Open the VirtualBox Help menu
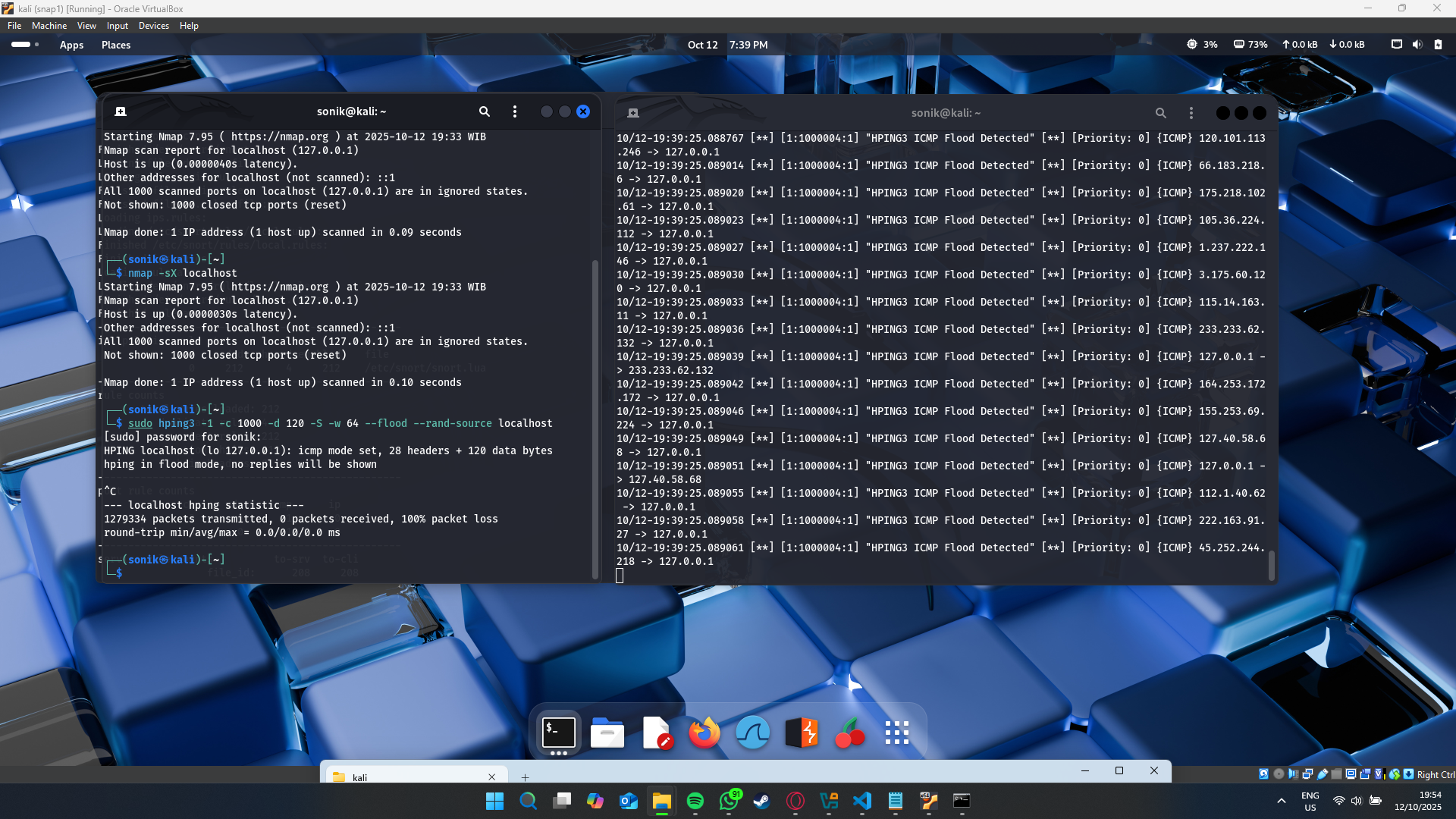Viewport: 1456px width, 819px height. [189, 26]
